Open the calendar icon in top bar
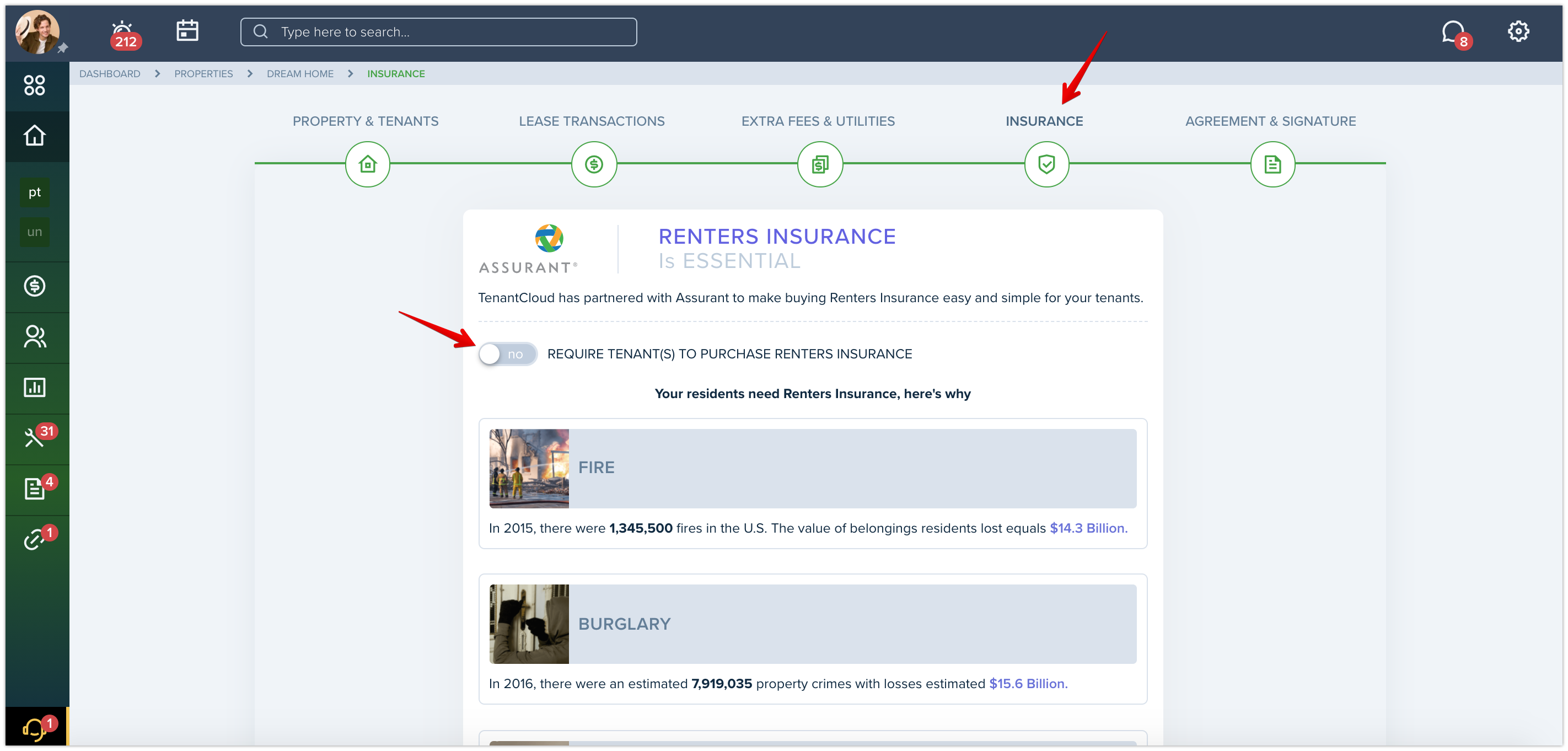This screenshot has height=751, width=1568. [x=187, y=30]
